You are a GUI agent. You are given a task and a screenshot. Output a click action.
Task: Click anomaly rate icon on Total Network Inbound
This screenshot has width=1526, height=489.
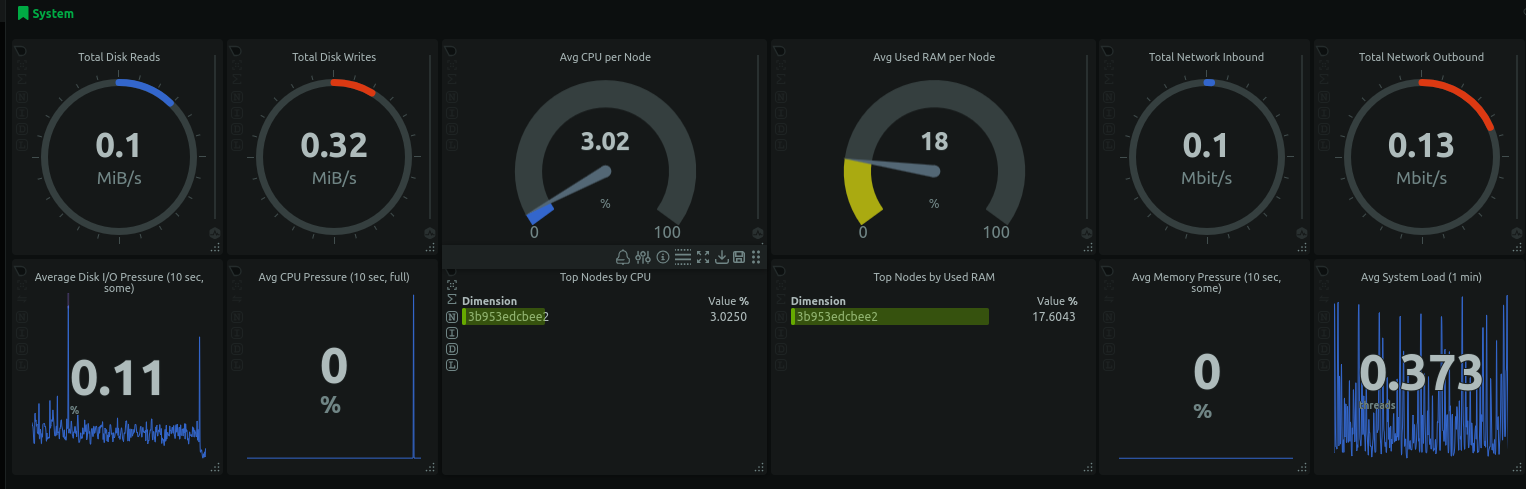coord(1302,232)
